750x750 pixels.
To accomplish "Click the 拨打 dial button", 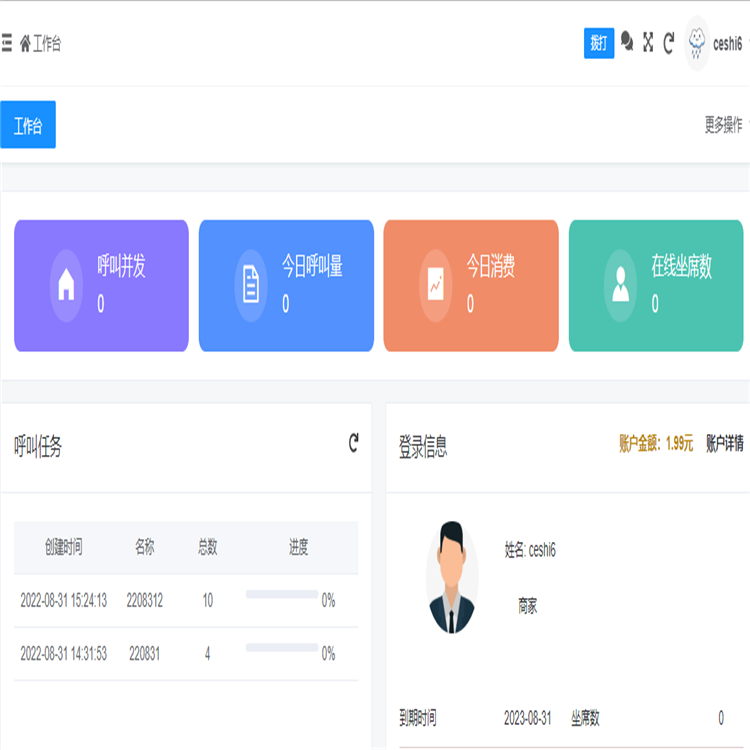I will click(599, 43).
